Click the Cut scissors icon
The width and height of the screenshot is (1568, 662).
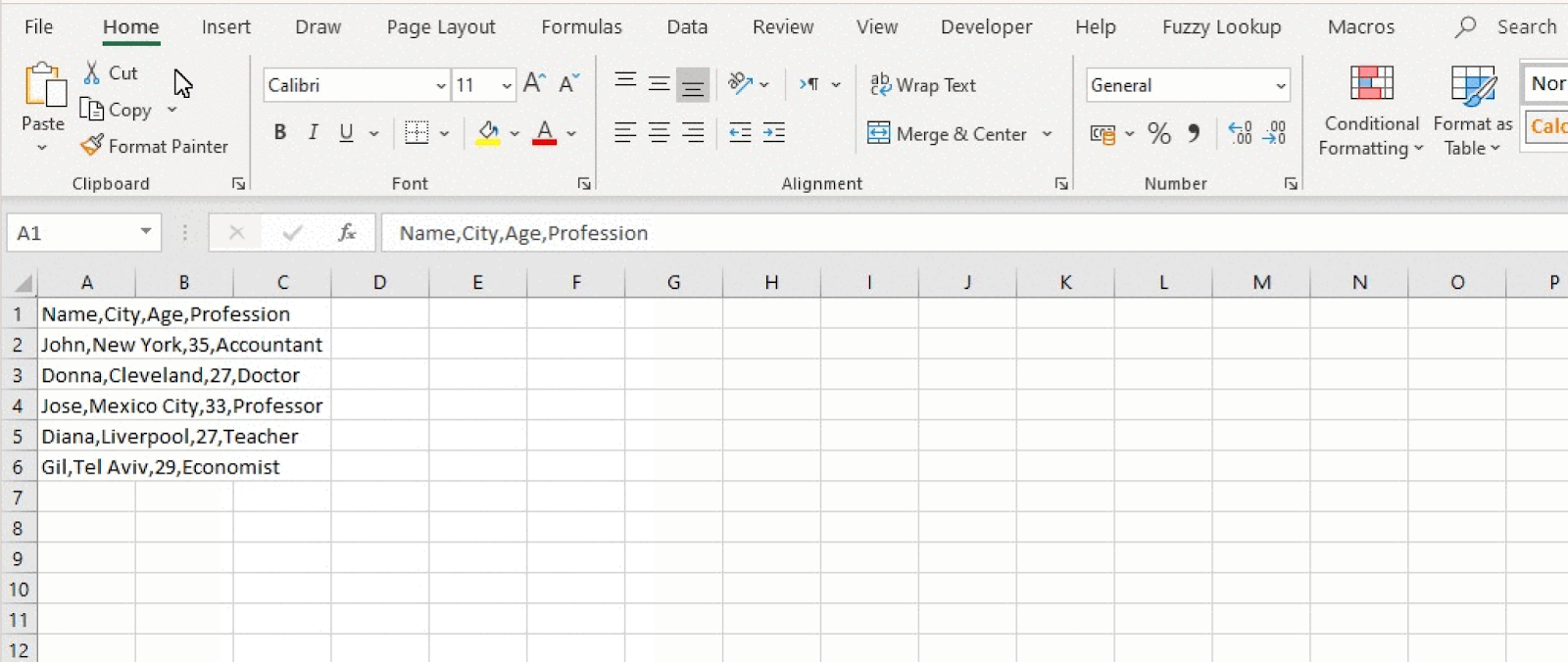point(92,72)
